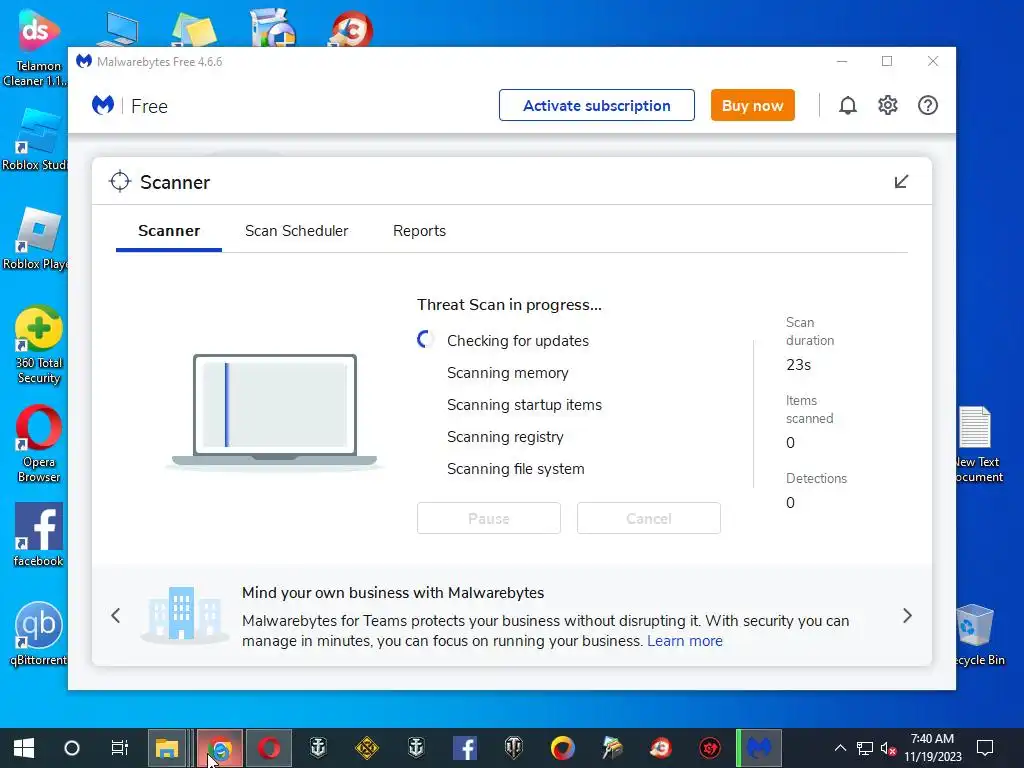
Task: Follow the Learn more link
Action: pos(684,641)
